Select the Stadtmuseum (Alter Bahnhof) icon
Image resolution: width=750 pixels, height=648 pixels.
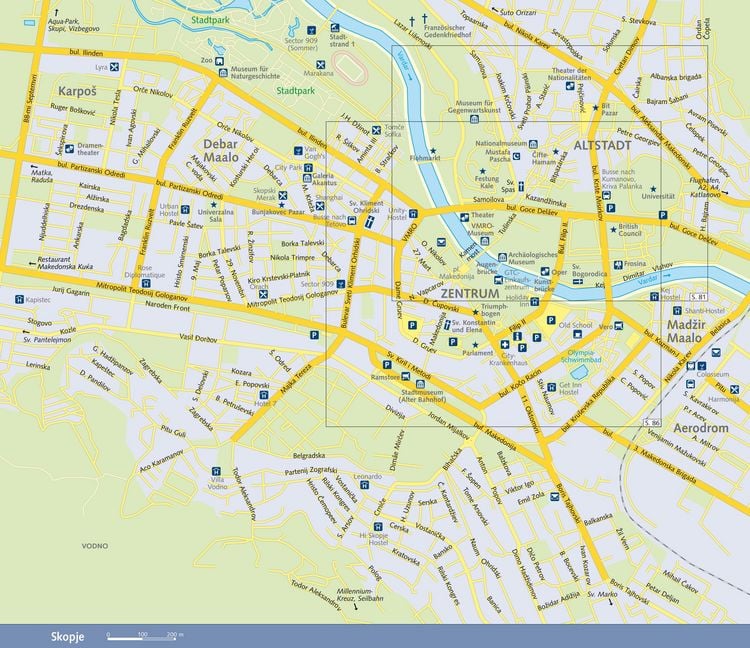coord(420,384)
